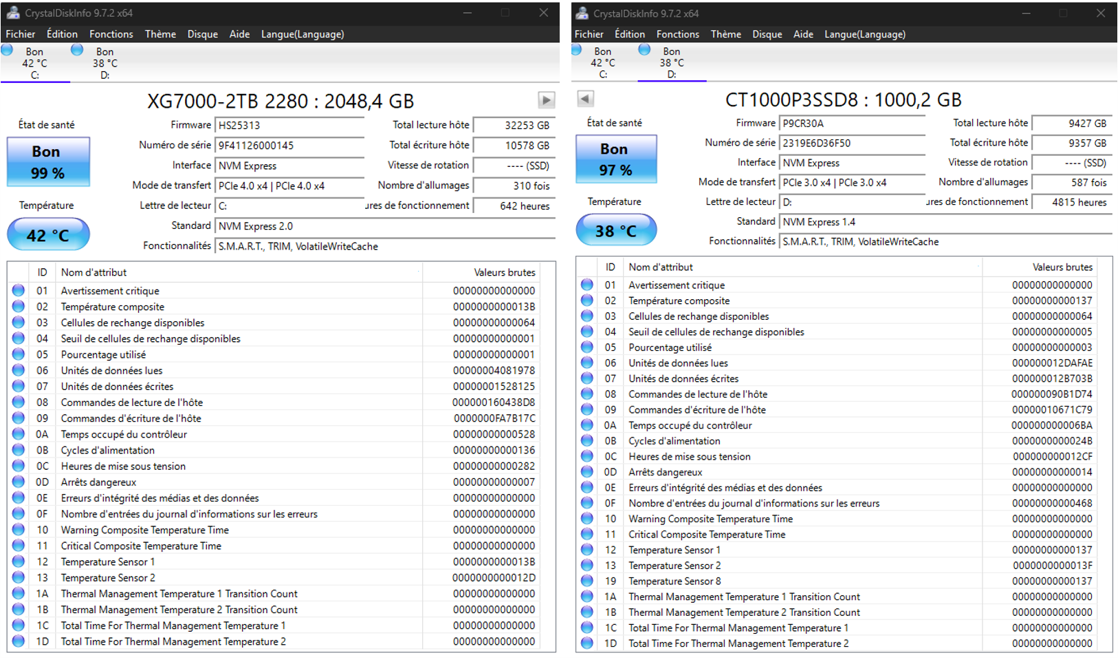Click status icon for Temperature Sensor 8, right window
The height and width of the screenshot is (658, 1118).
[587, 581]
